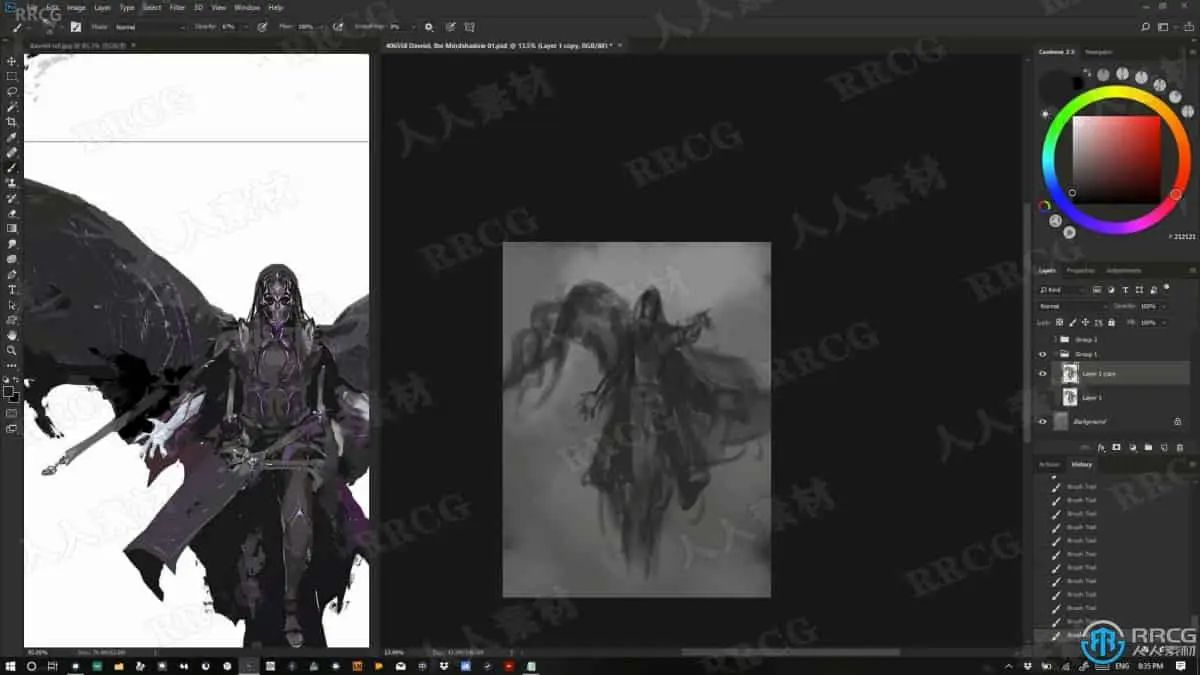The width and height of the screenshot is (1200, 675).
Task: Select the History Brush tool
Action: (x=12, y=198)
